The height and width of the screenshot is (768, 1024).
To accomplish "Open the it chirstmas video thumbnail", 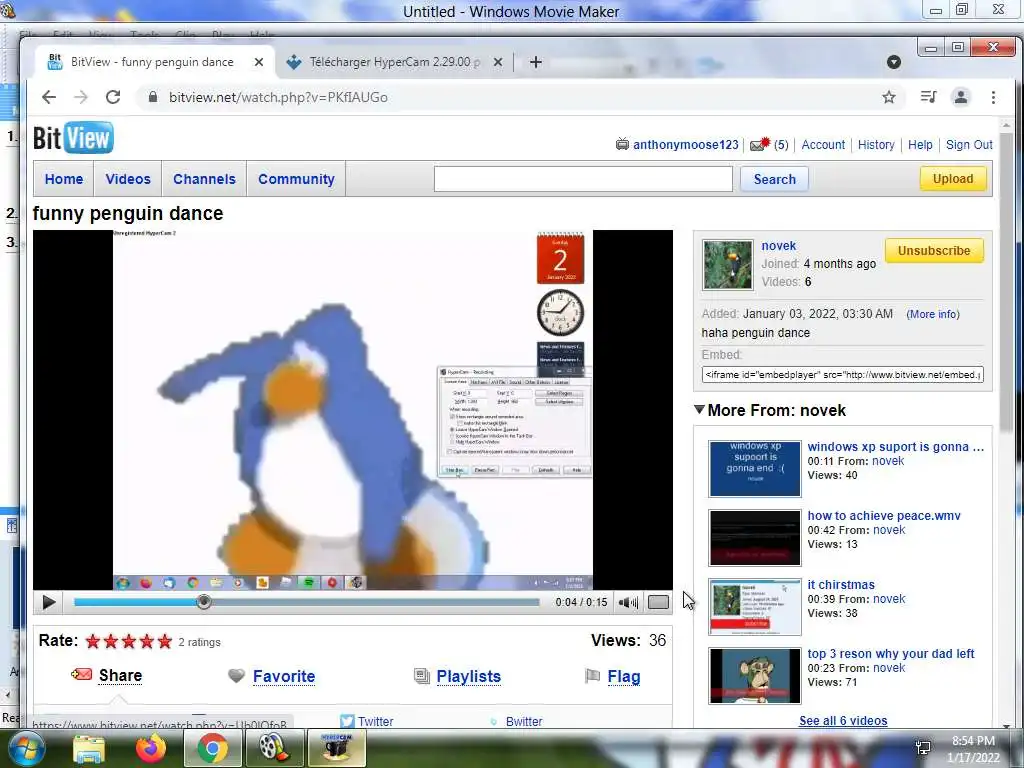I will coord(755,607).
